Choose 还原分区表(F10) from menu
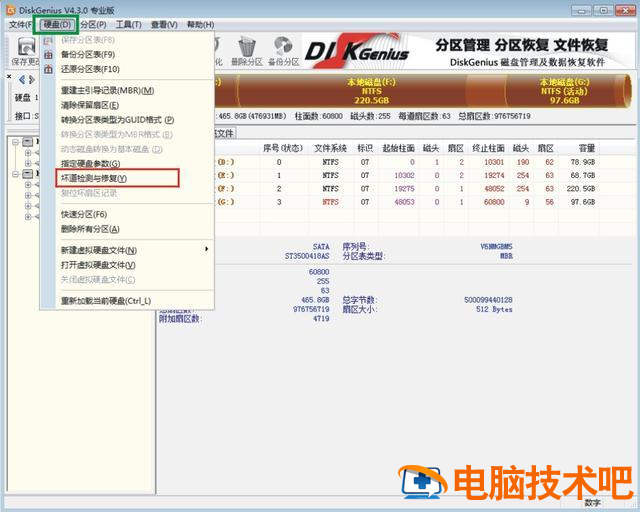Image resolution: width=640 pixels, height=512 pixels. pyautogui.click(x=90, y=69)
